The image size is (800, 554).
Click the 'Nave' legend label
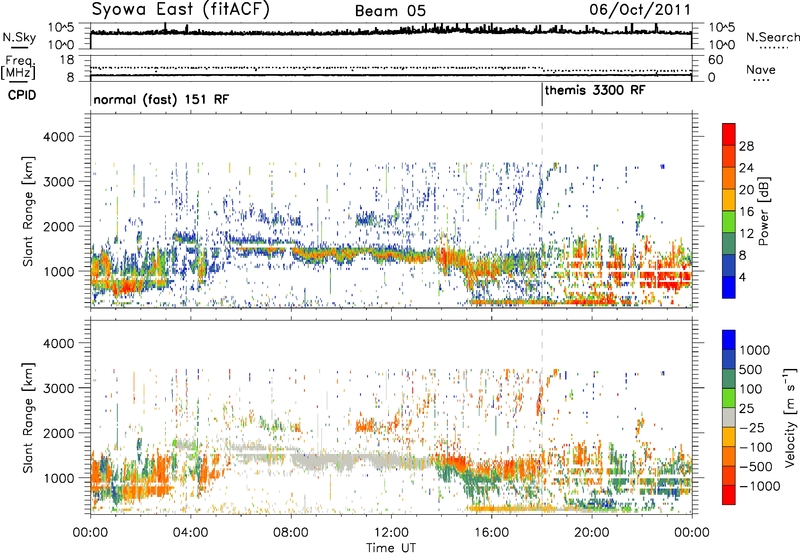pyautogui.click(x=760, y=70)
